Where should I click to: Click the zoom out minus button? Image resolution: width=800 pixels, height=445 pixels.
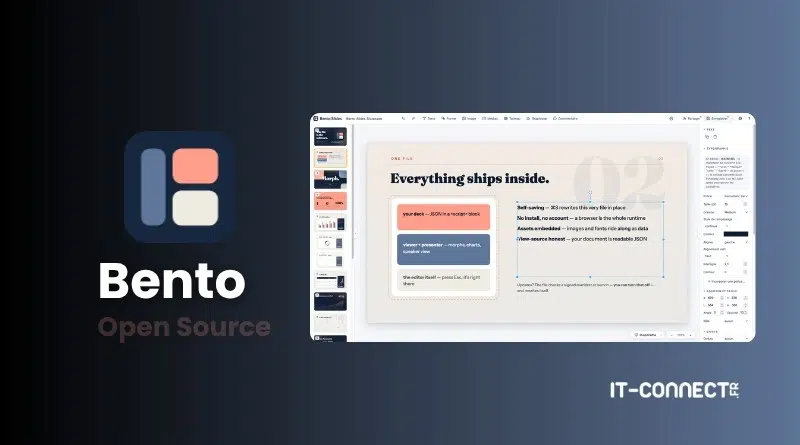pos(672,335)
